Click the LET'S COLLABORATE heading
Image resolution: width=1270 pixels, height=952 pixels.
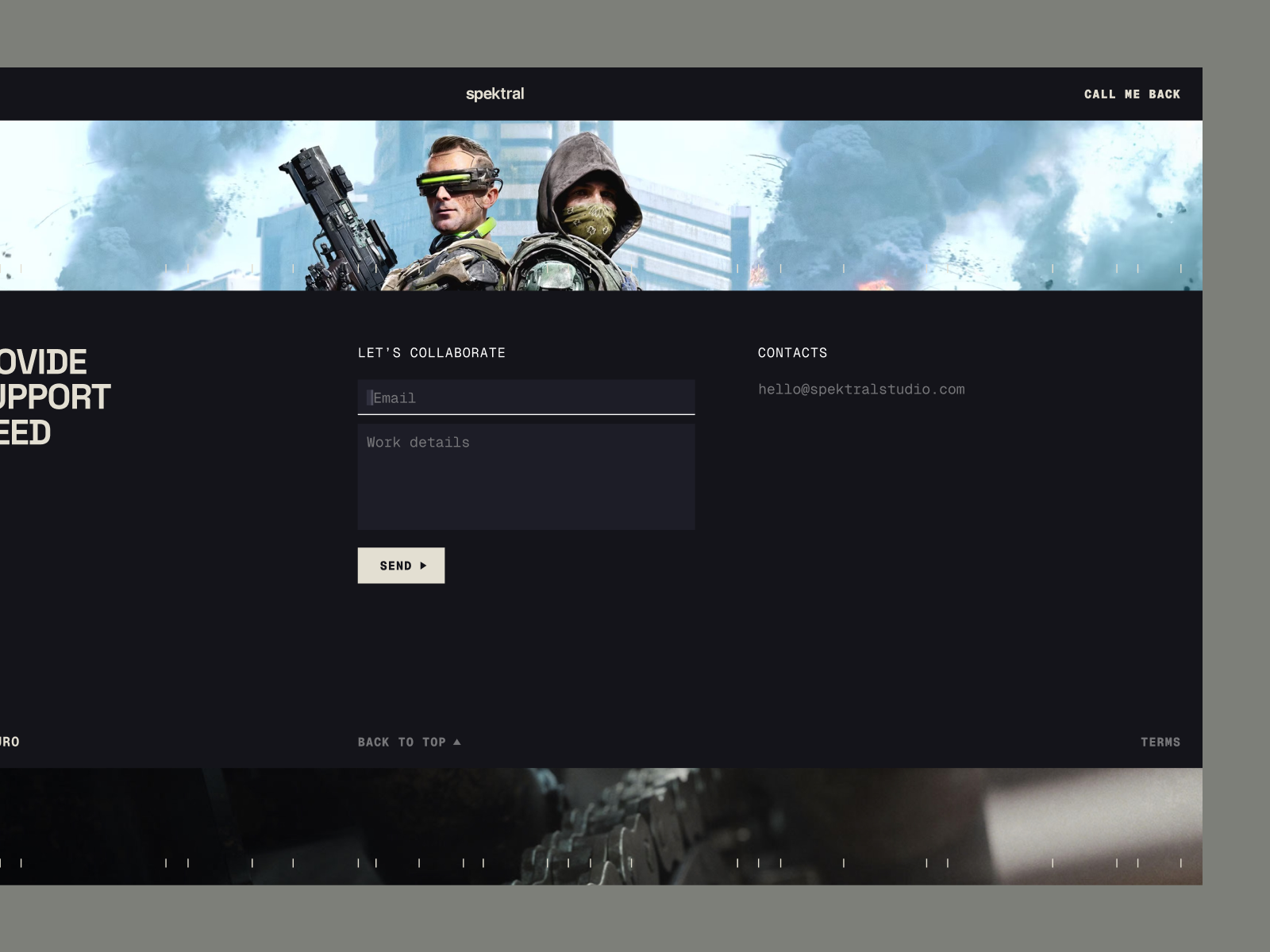tap(432, 353)
